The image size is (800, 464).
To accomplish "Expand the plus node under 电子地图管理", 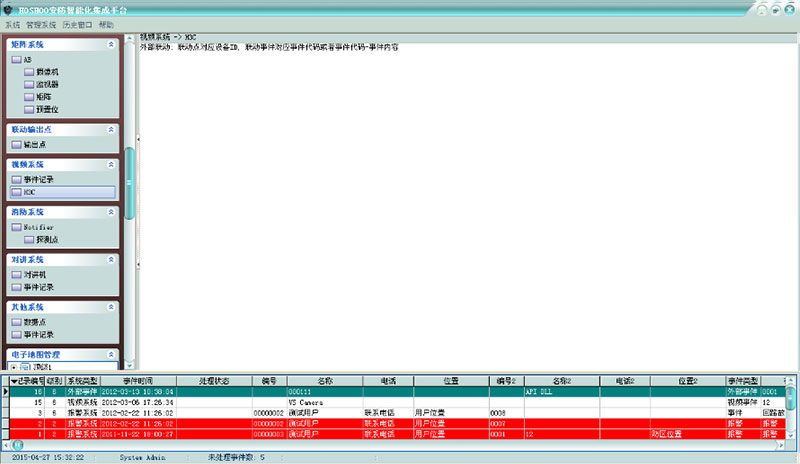I will 13,368.
